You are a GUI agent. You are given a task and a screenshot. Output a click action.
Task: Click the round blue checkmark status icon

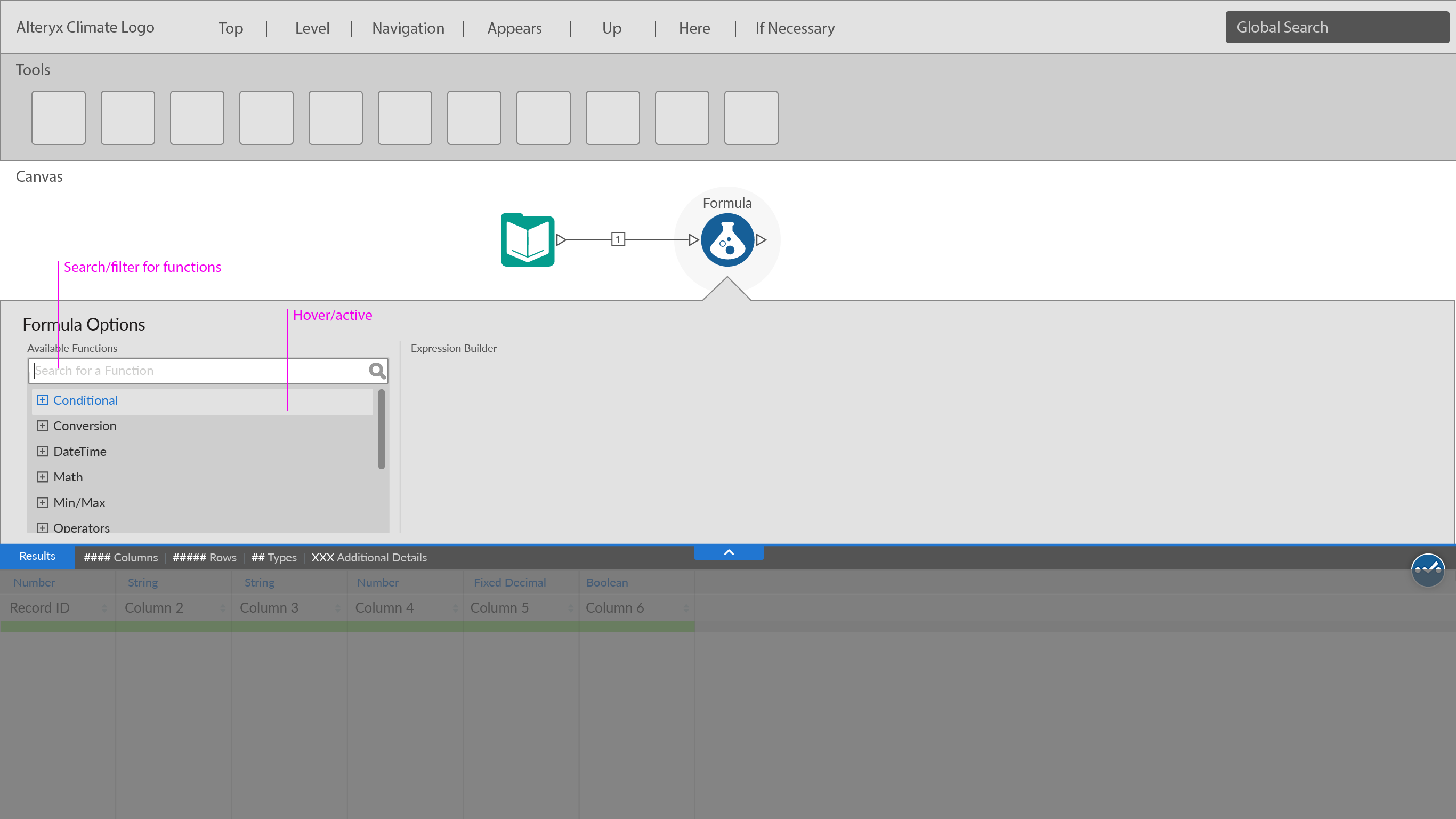(x=1427, y=569)
